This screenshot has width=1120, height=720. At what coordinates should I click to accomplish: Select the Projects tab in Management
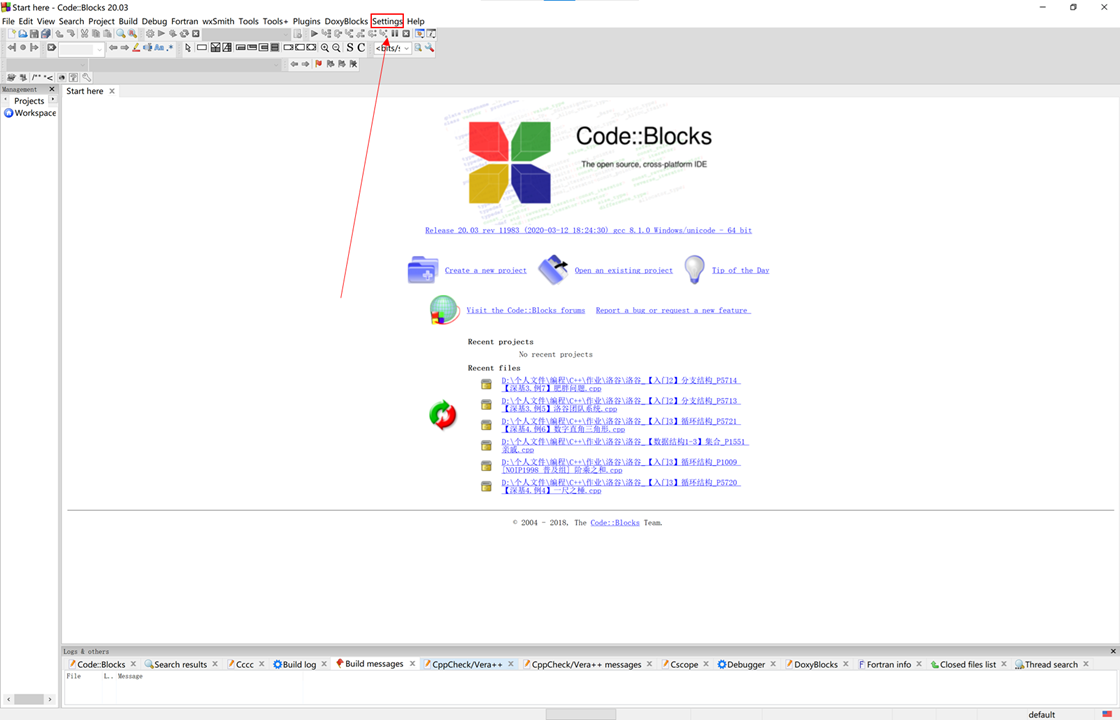click(x=29, y=101)
